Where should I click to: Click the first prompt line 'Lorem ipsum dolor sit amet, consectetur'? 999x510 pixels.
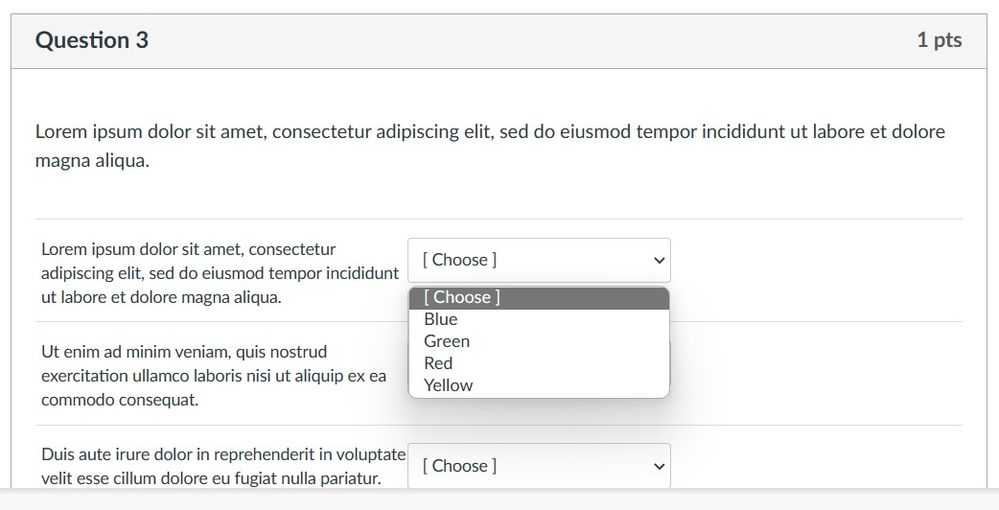[x=188, y=249]
